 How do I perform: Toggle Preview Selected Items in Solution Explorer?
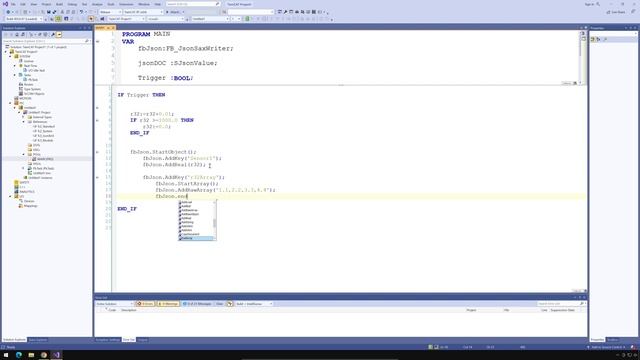(x=59, y=35)
